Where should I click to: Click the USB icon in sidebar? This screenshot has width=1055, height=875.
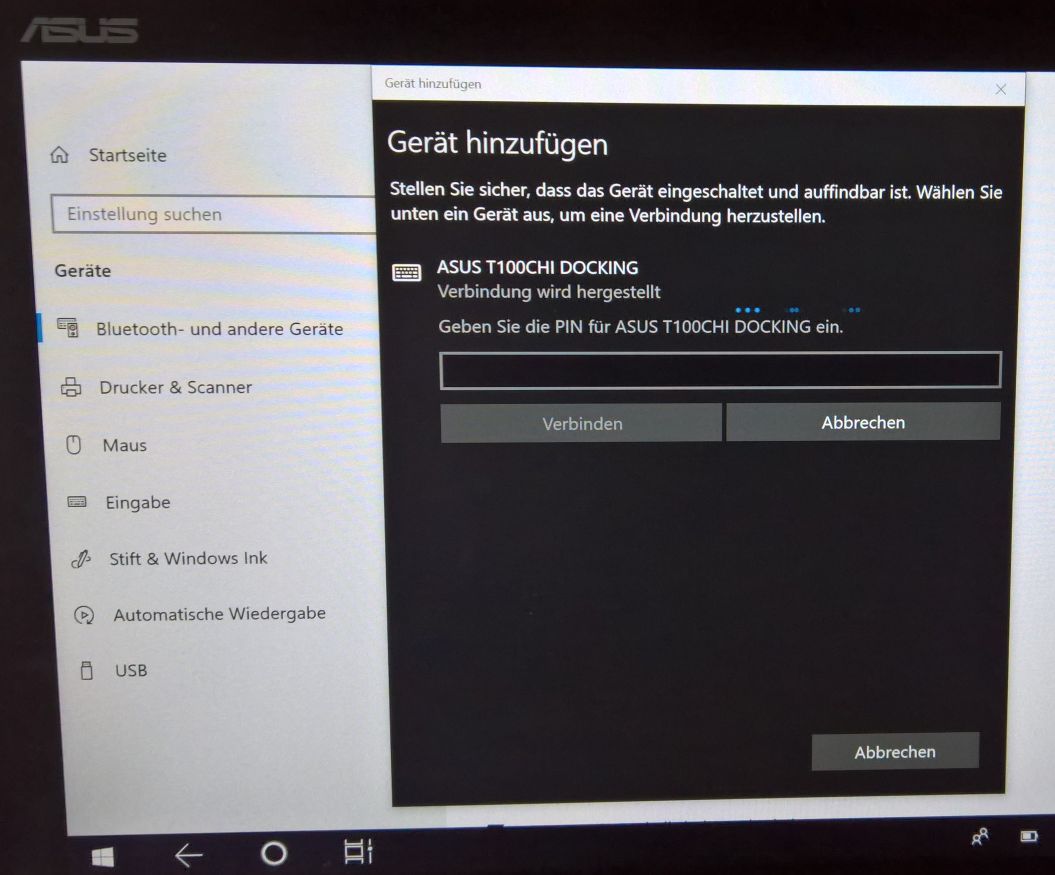(87, 670)
